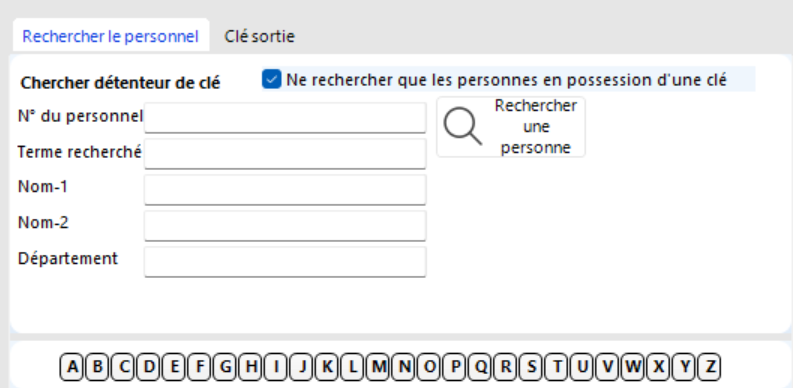
Task: Select the letter D key
Action: [149, 367]
